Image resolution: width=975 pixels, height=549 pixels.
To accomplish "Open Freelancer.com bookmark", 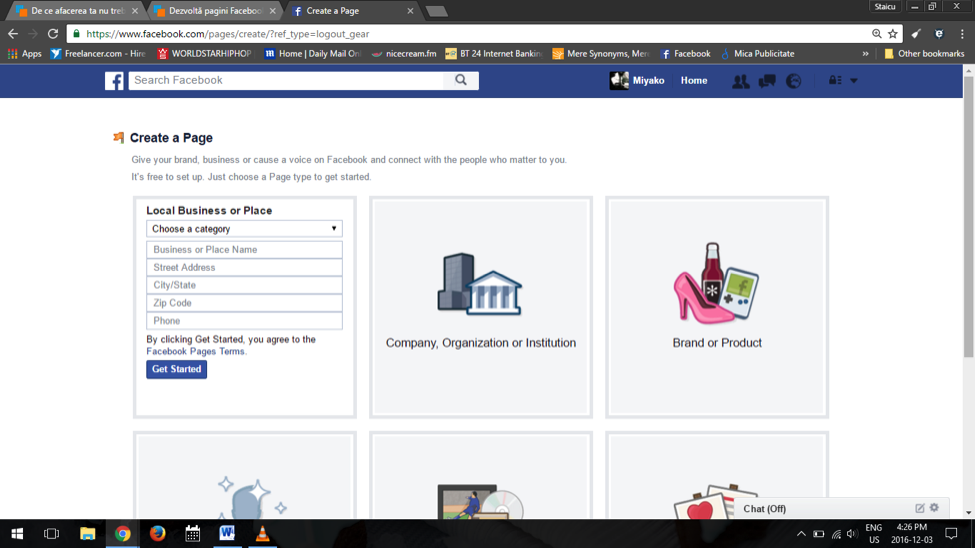I will 98,53.
